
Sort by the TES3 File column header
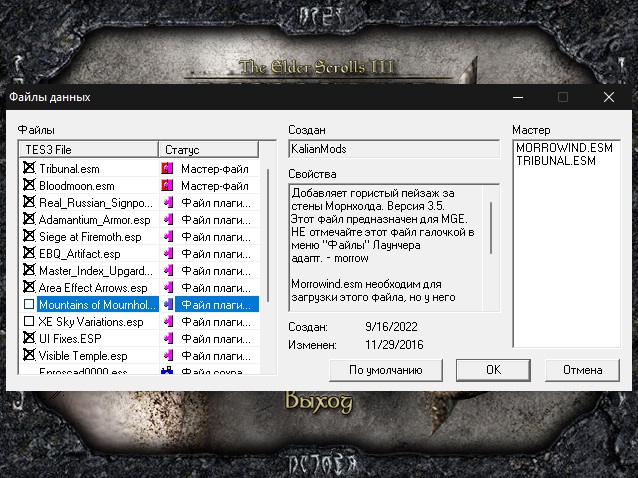click(x=89, y=149)
